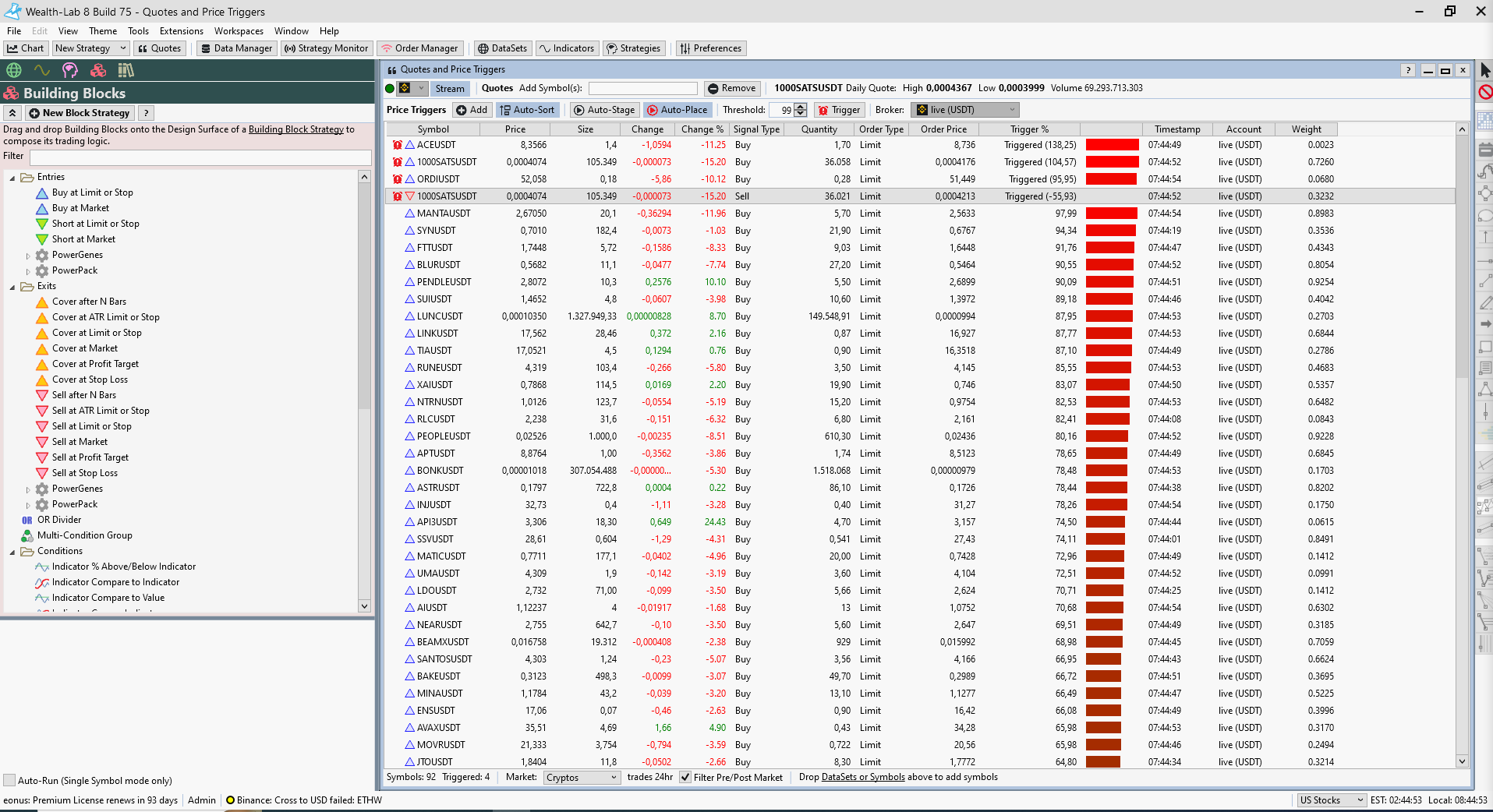Open the File menu
The image size is (1493, 812).
pos(14,31)
